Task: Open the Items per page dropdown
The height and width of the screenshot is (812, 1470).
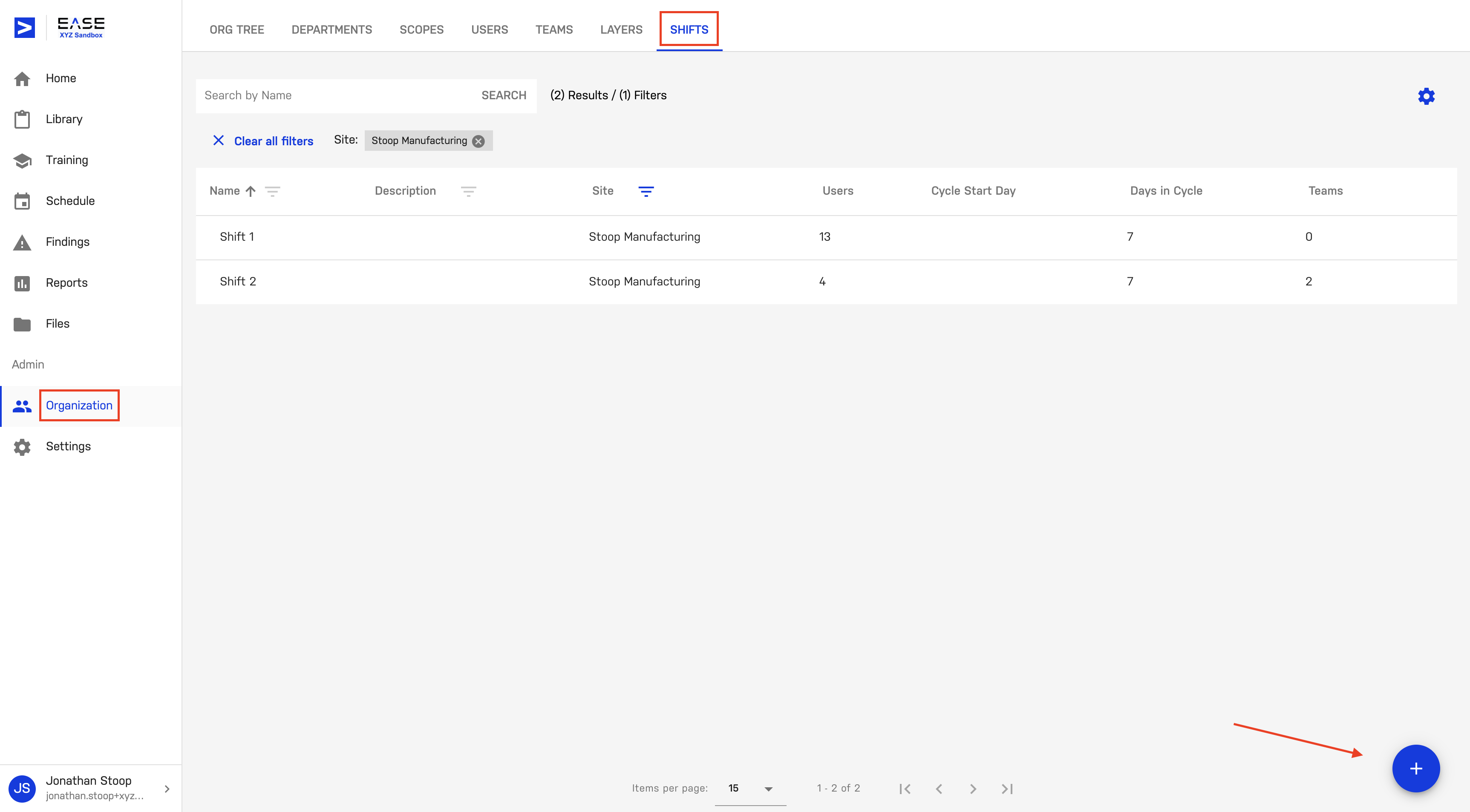Action: coord(750,789)
